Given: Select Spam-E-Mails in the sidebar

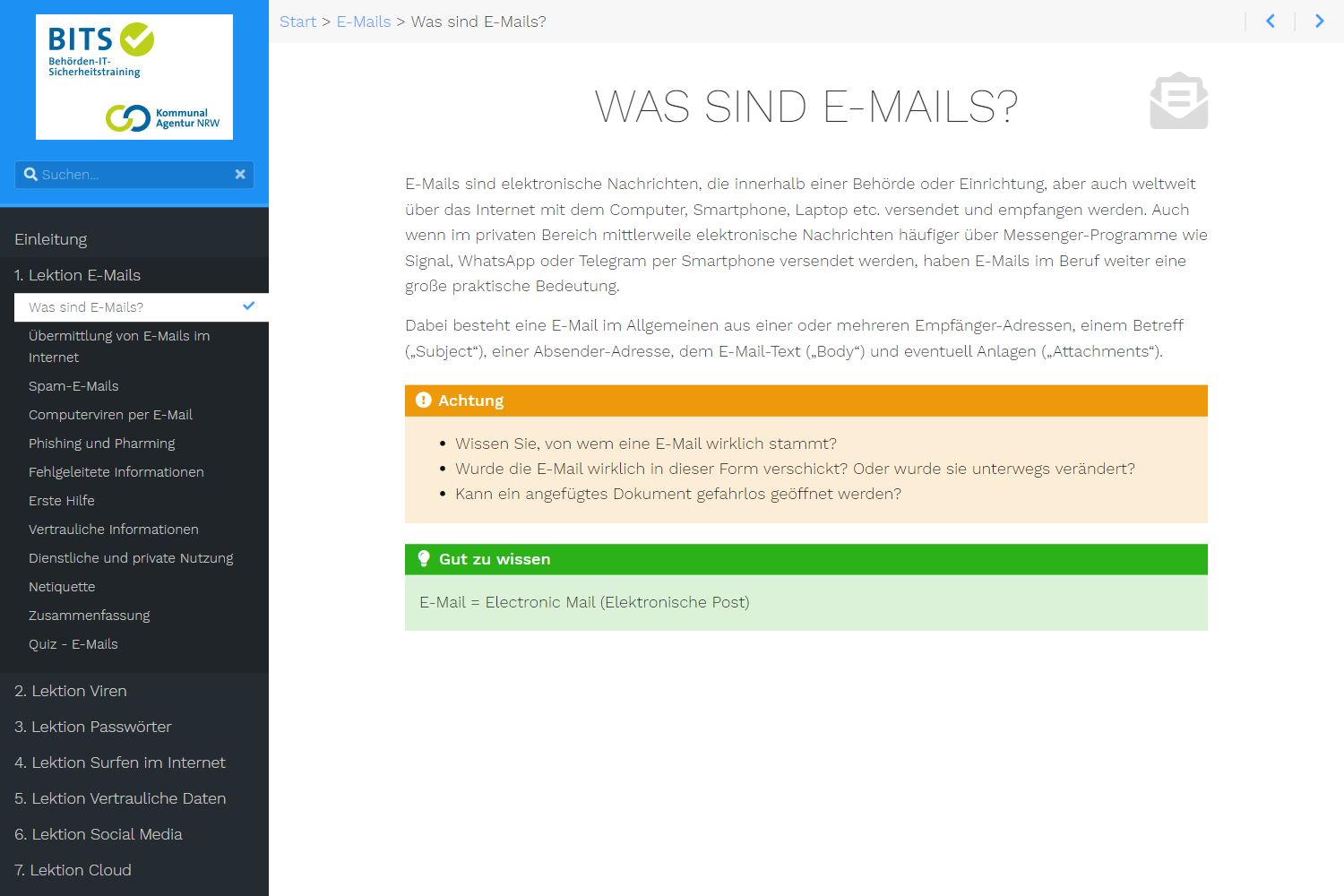Looking at the screenshot, I should [x=73, y=386].
